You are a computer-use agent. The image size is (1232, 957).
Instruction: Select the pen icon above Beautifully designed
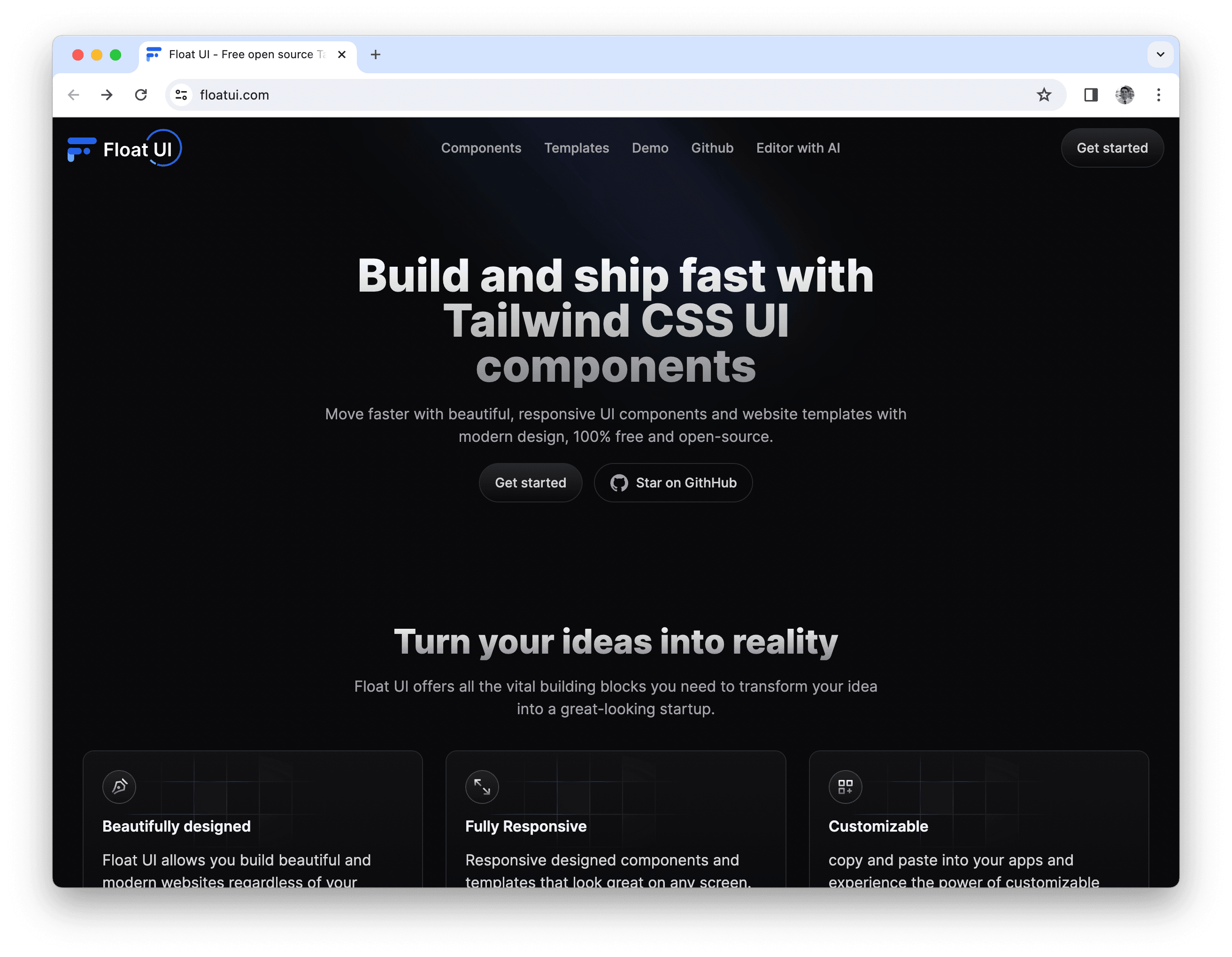[119, 787]
